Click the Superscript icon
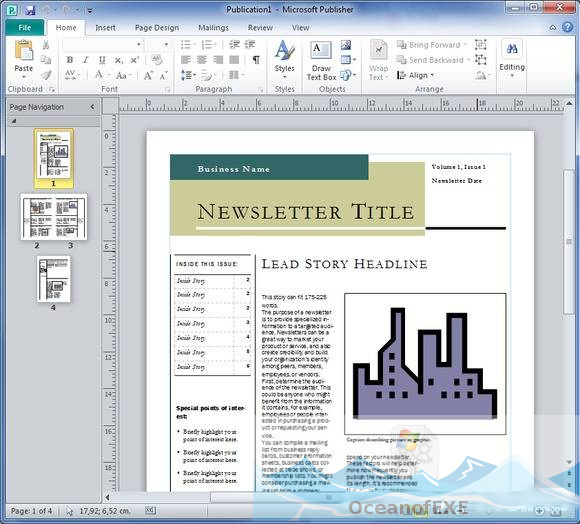This screenshot has height=524, width=580. click(x=135, y=60)
